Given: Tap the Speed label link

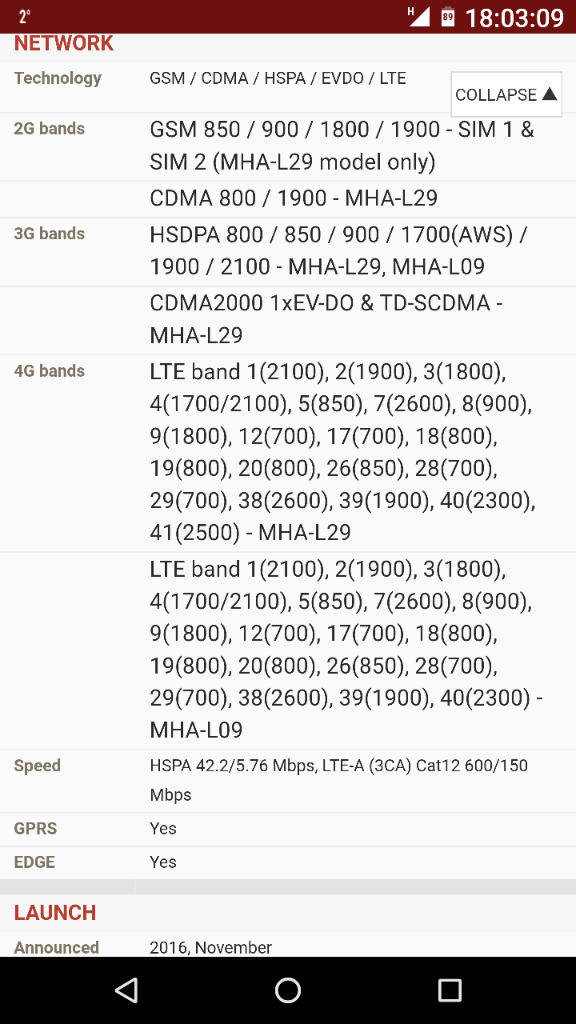Looking at the screenshot, I should click(37, 765).
